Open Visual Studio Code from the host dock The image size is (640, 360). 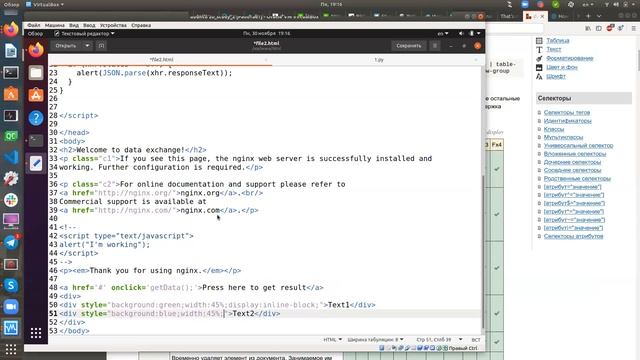point(11,157)
